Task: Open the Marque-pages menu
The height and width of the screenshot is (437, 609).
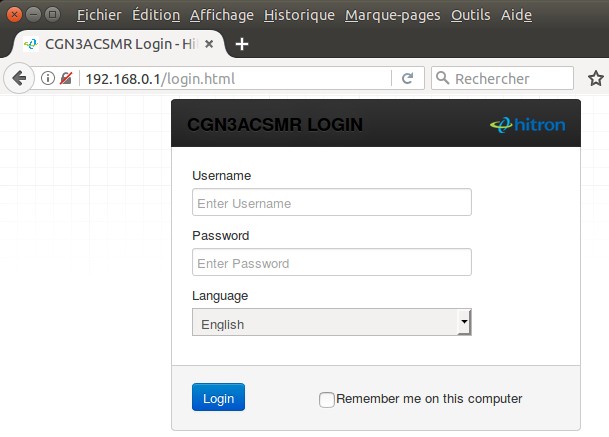Action: pos(393,15)
